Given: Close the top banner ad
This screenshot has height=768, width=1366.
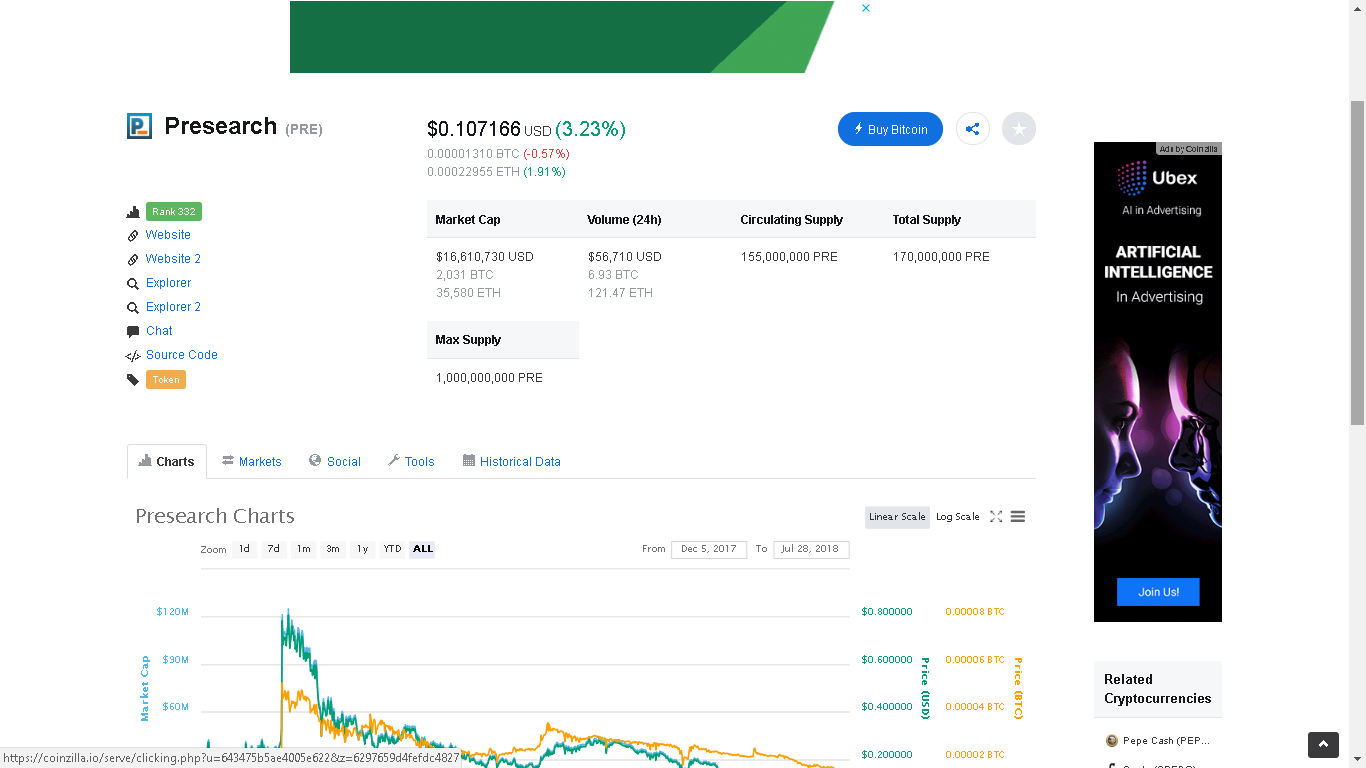Looking at the screenshot, I should (866, 8).
